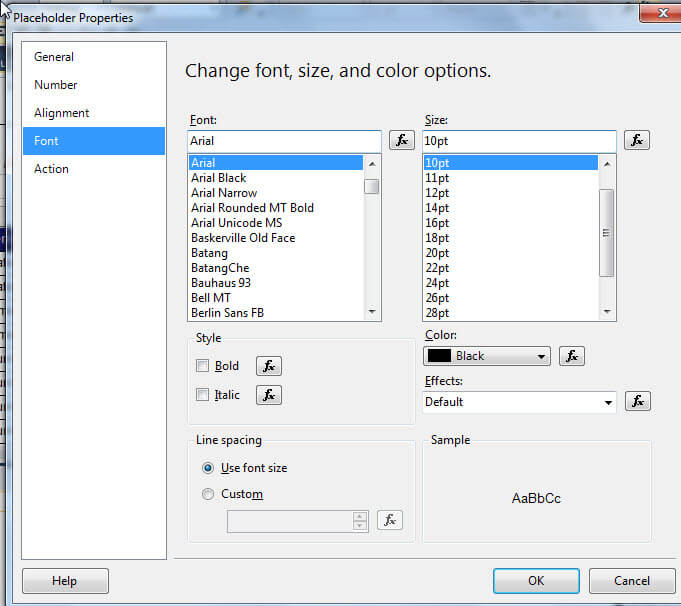
Task: Click the Cancel button
Action: (632, 581)
